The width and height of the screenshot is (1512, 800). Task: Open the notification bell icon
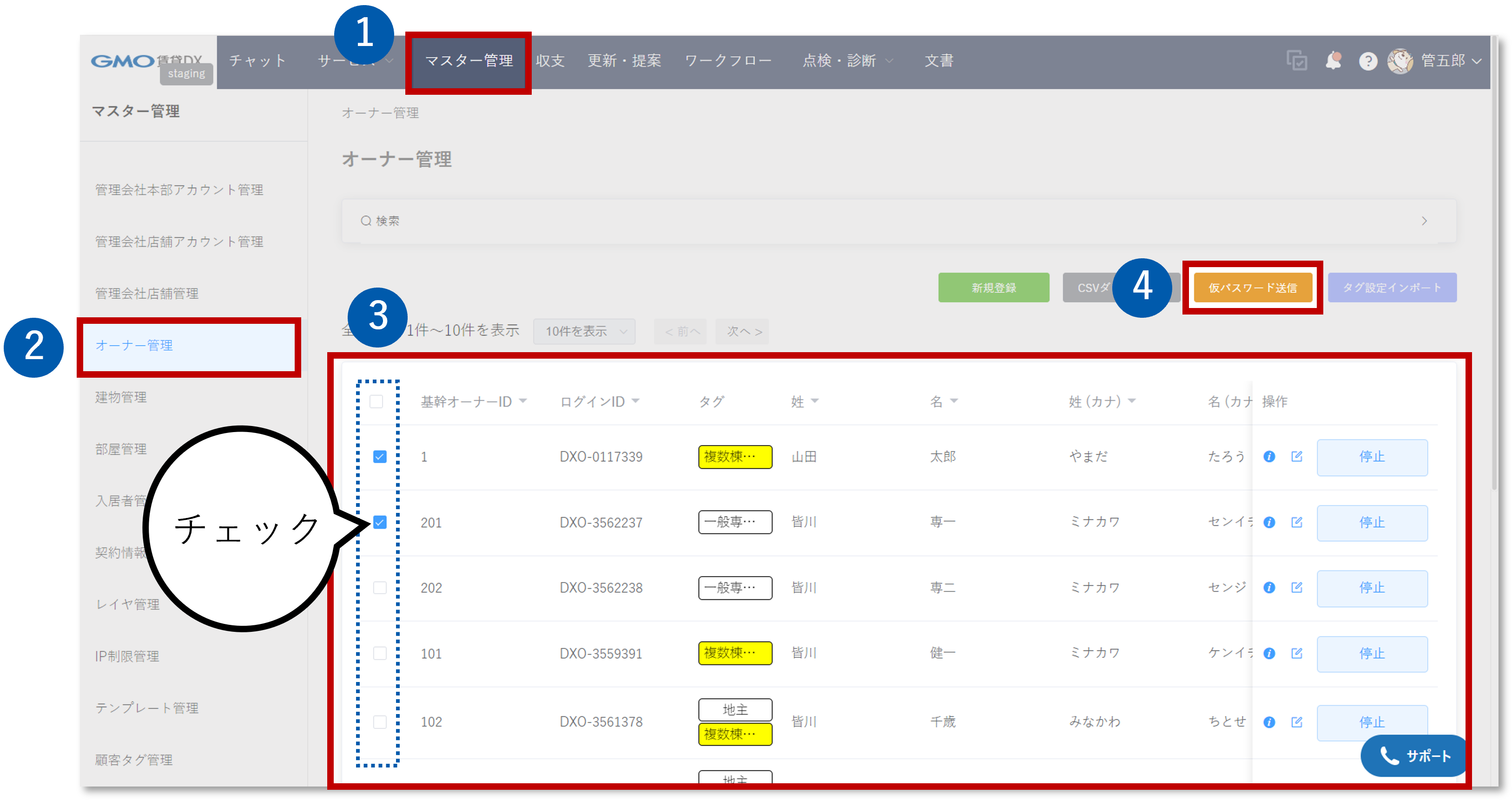(1334, 60)
